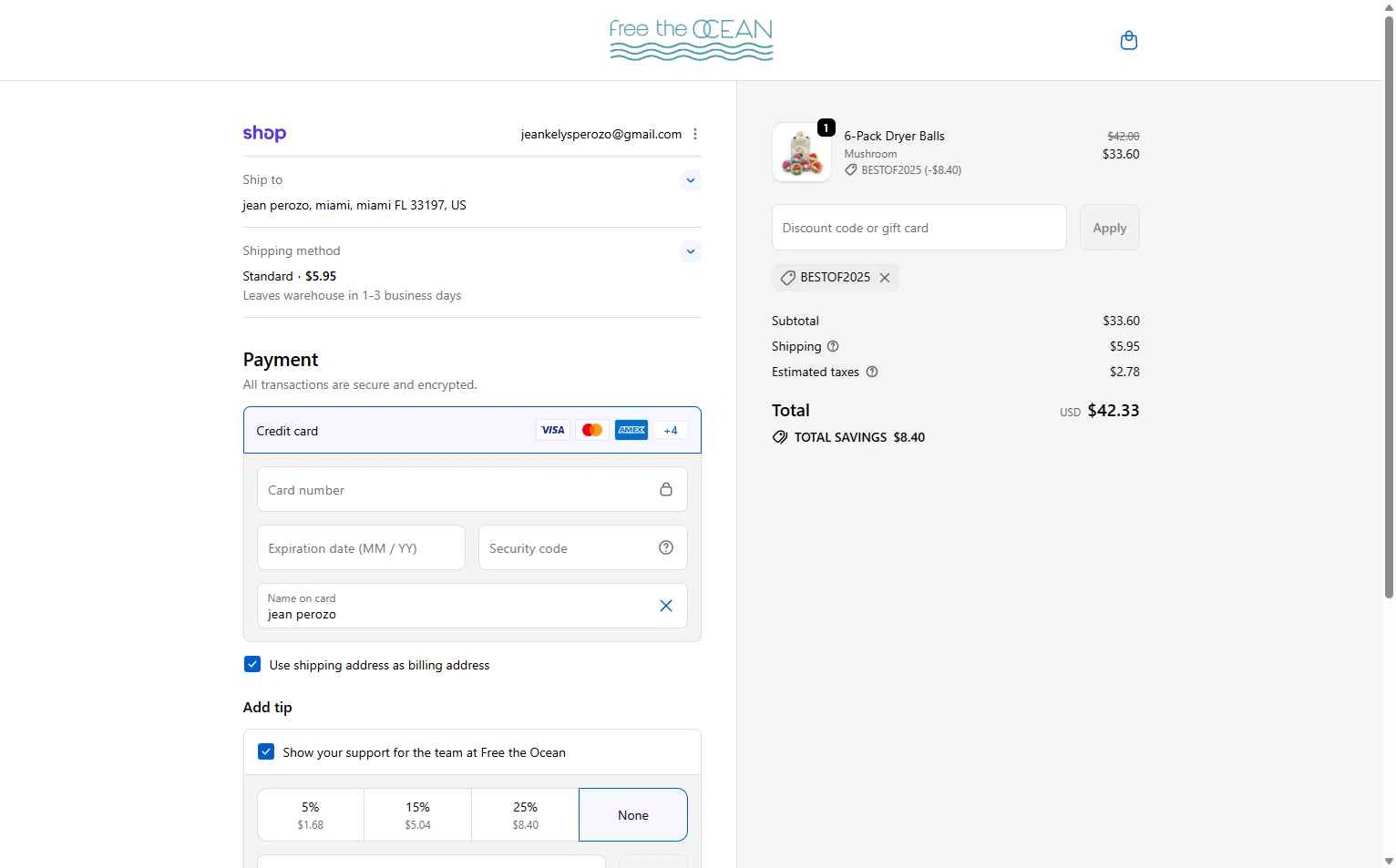Expand the Ship to address section
Screen dimensions: 1396x868
pos(691,180)
